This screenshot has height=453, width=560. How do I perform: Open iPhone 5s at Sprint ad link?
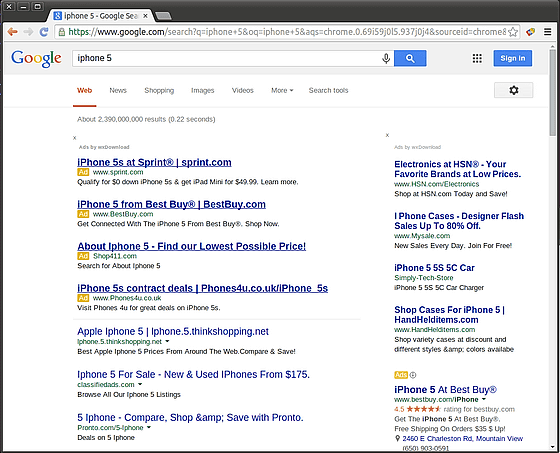tap(154, 163)
